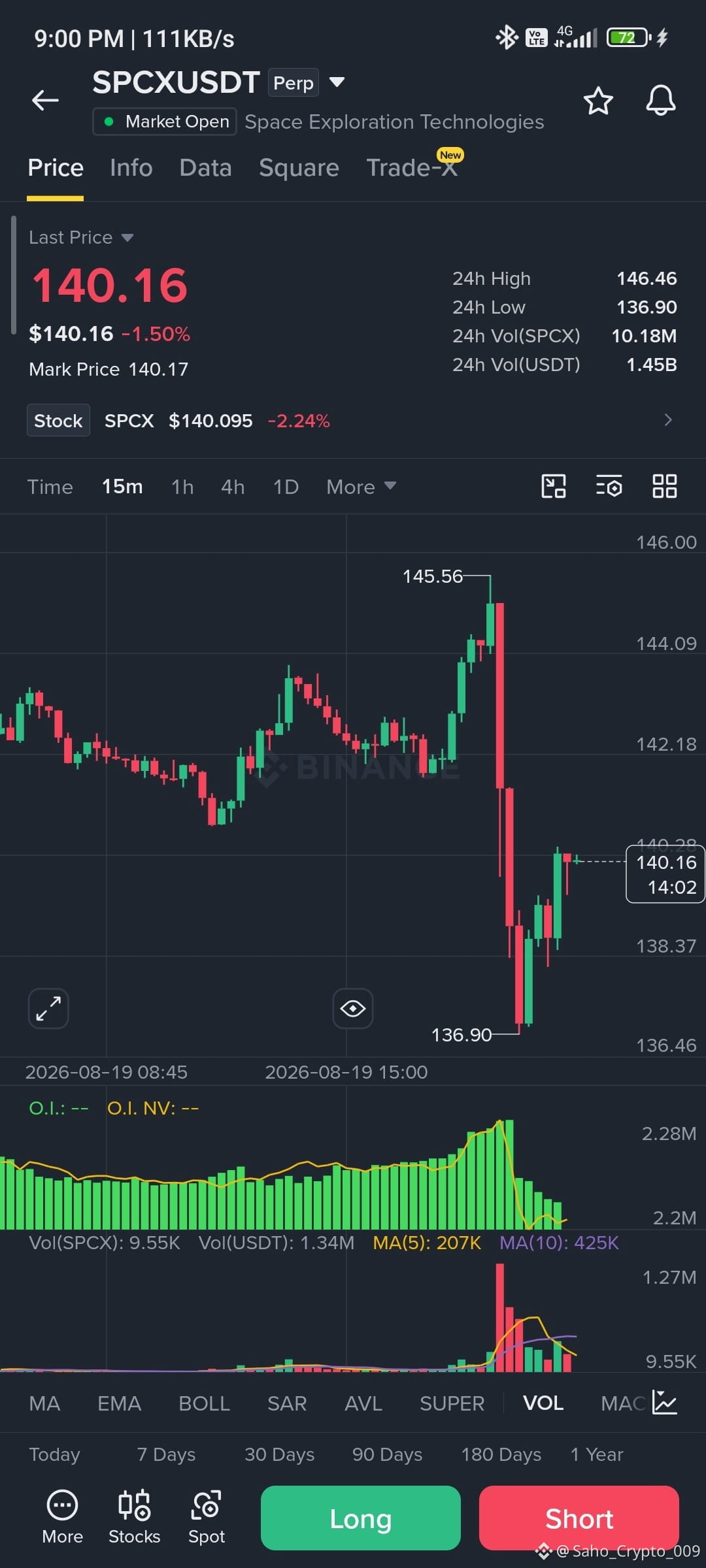Viewport: 706px width, 1568px height.
Task: Open SPCX stock details chevron
Action: pos(667,420)
